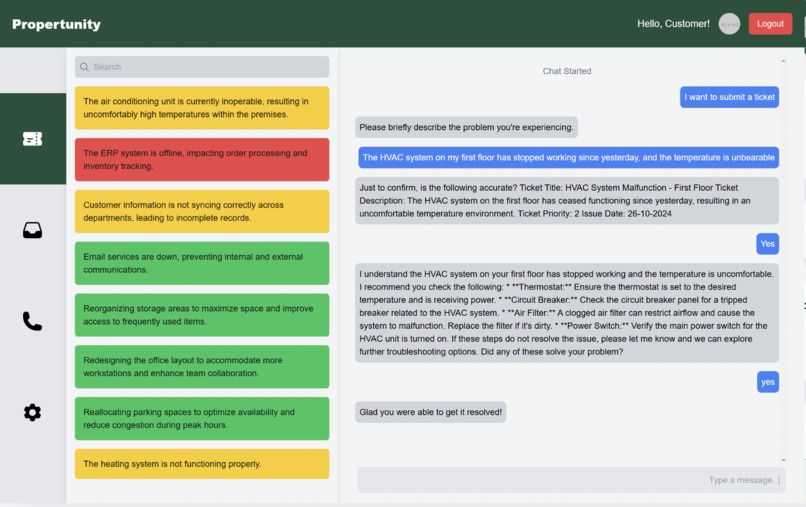
Task: Click chat scrollbar down arrow
Action: pos(783,460)
